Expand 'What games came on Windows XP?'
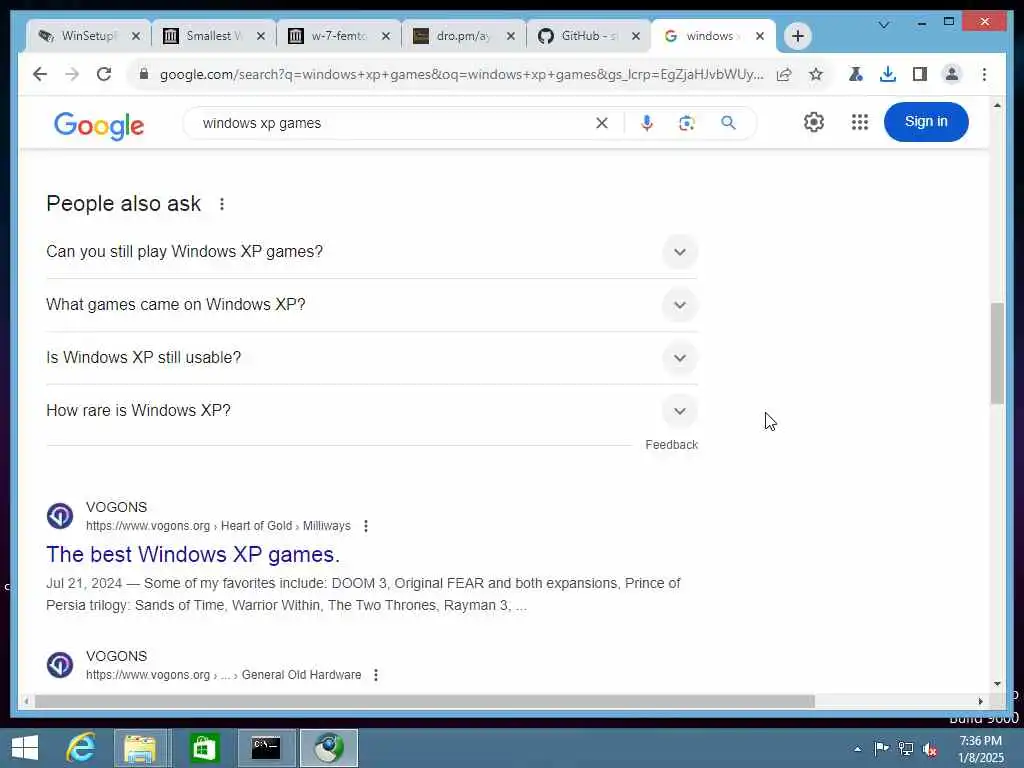 [x=679, y=305]
